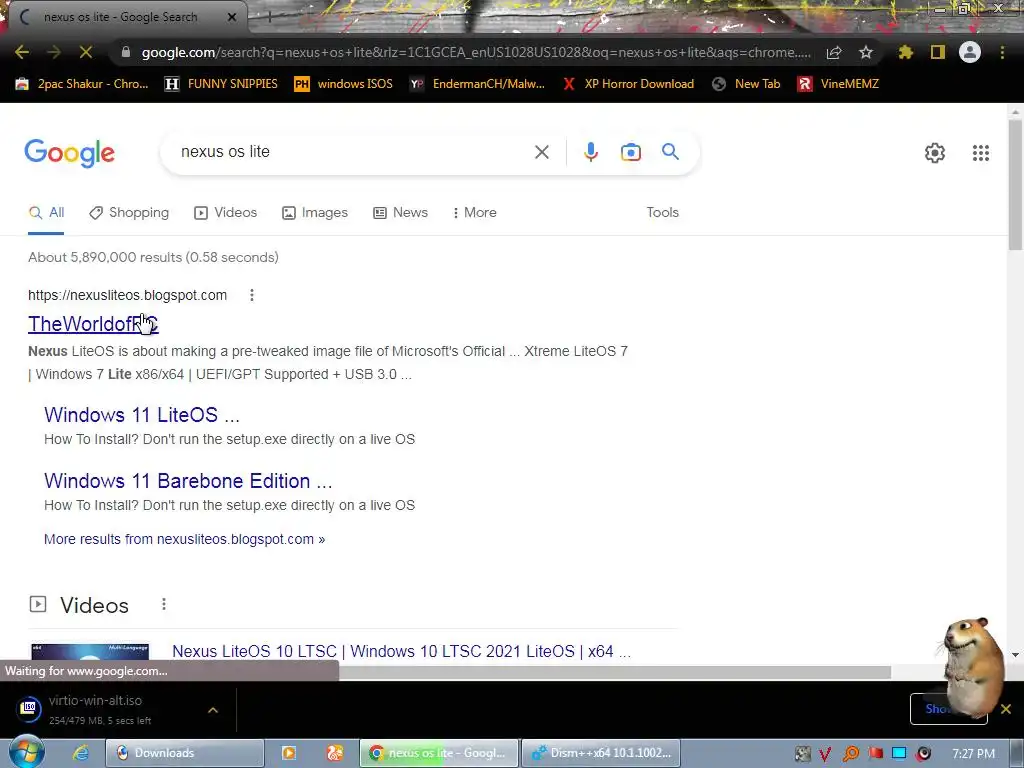Screen dimensions: 1024x768
Task: Open a new browser tab
Action: coord(269,17)
